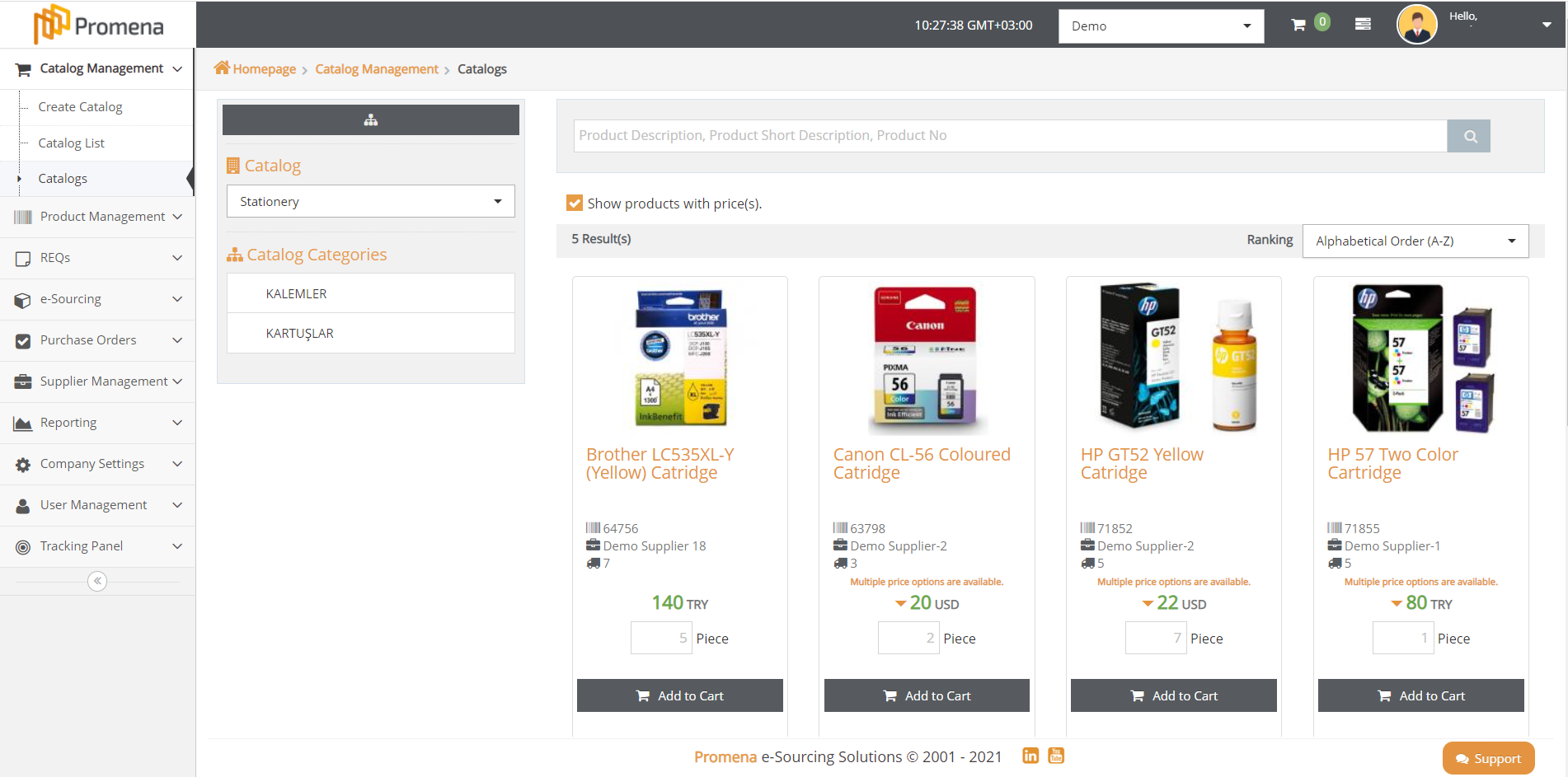The image size is (1568, 777).
Task: Click the User Management person icon
Action: point(23,506)
